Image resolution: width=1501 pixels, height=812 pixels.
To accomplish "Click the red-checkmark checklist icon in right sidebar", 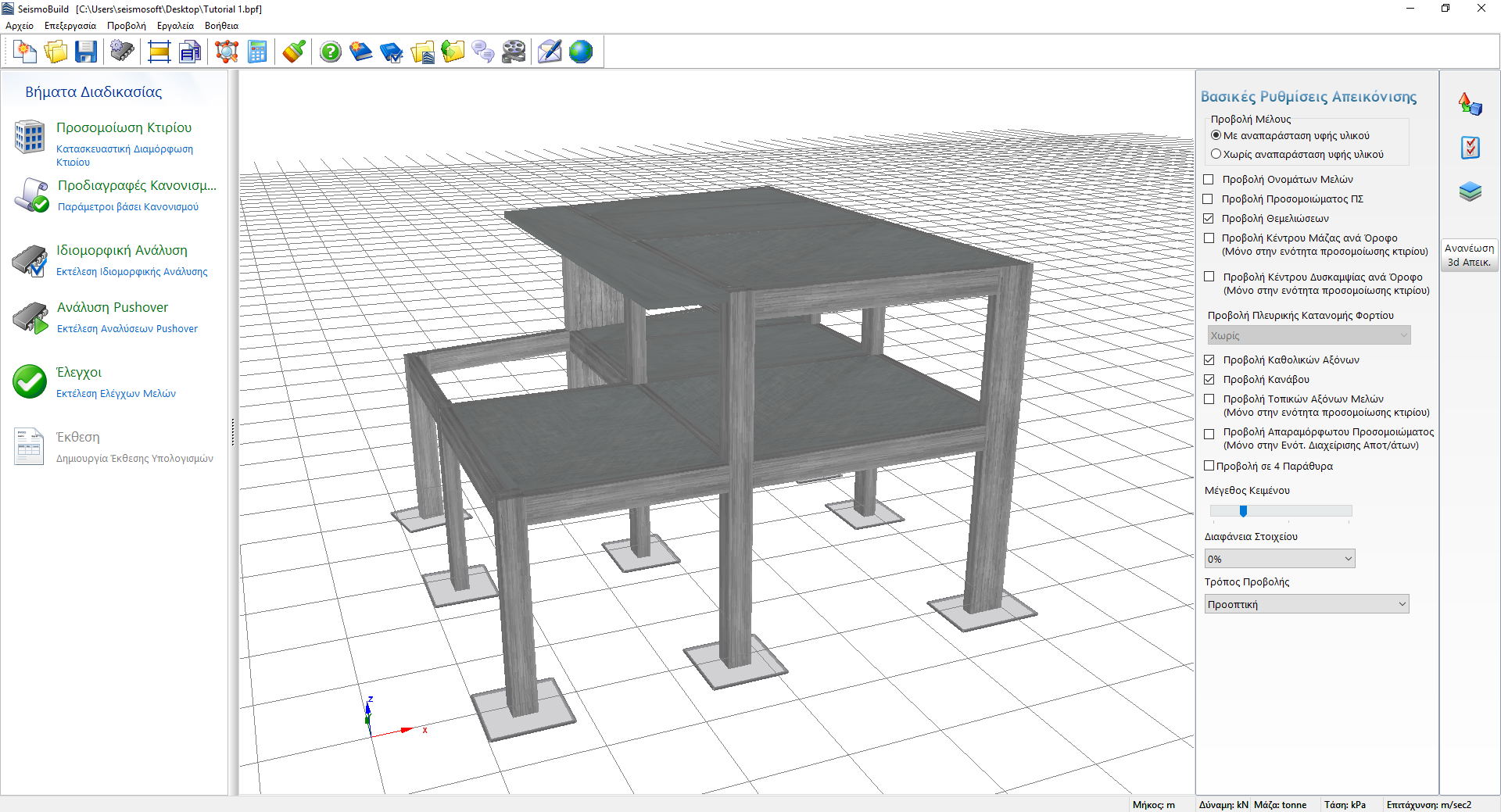I will pos(1470,148).
